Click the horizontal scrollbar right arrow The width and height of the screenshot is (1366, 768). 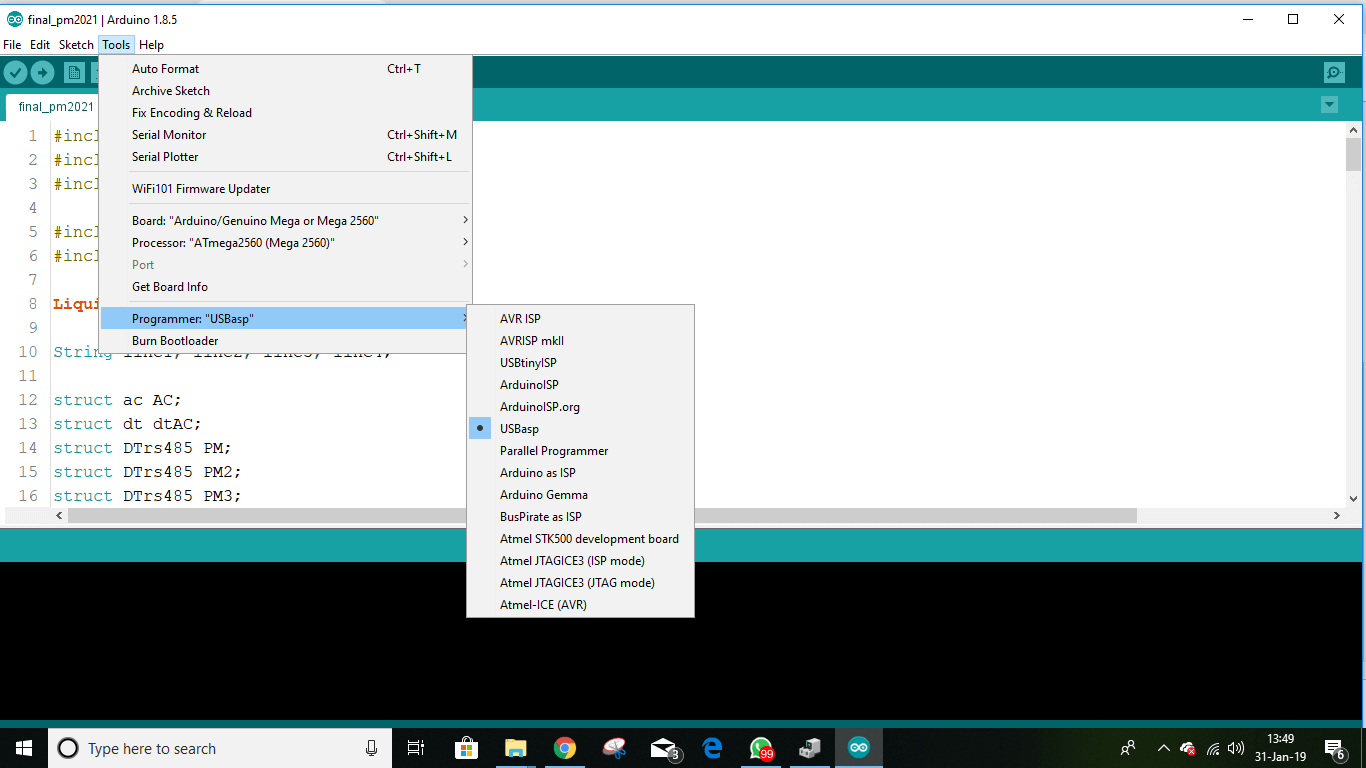coord(1337,516)
